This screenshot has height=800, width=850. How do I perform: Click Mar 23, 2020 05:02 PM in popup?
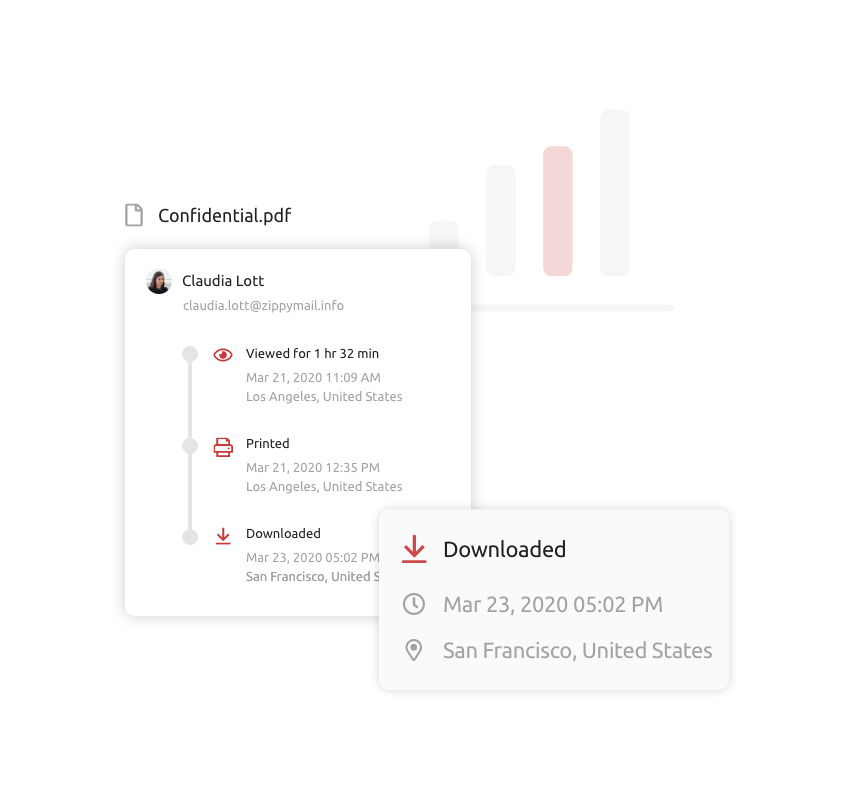pos(553,605)
